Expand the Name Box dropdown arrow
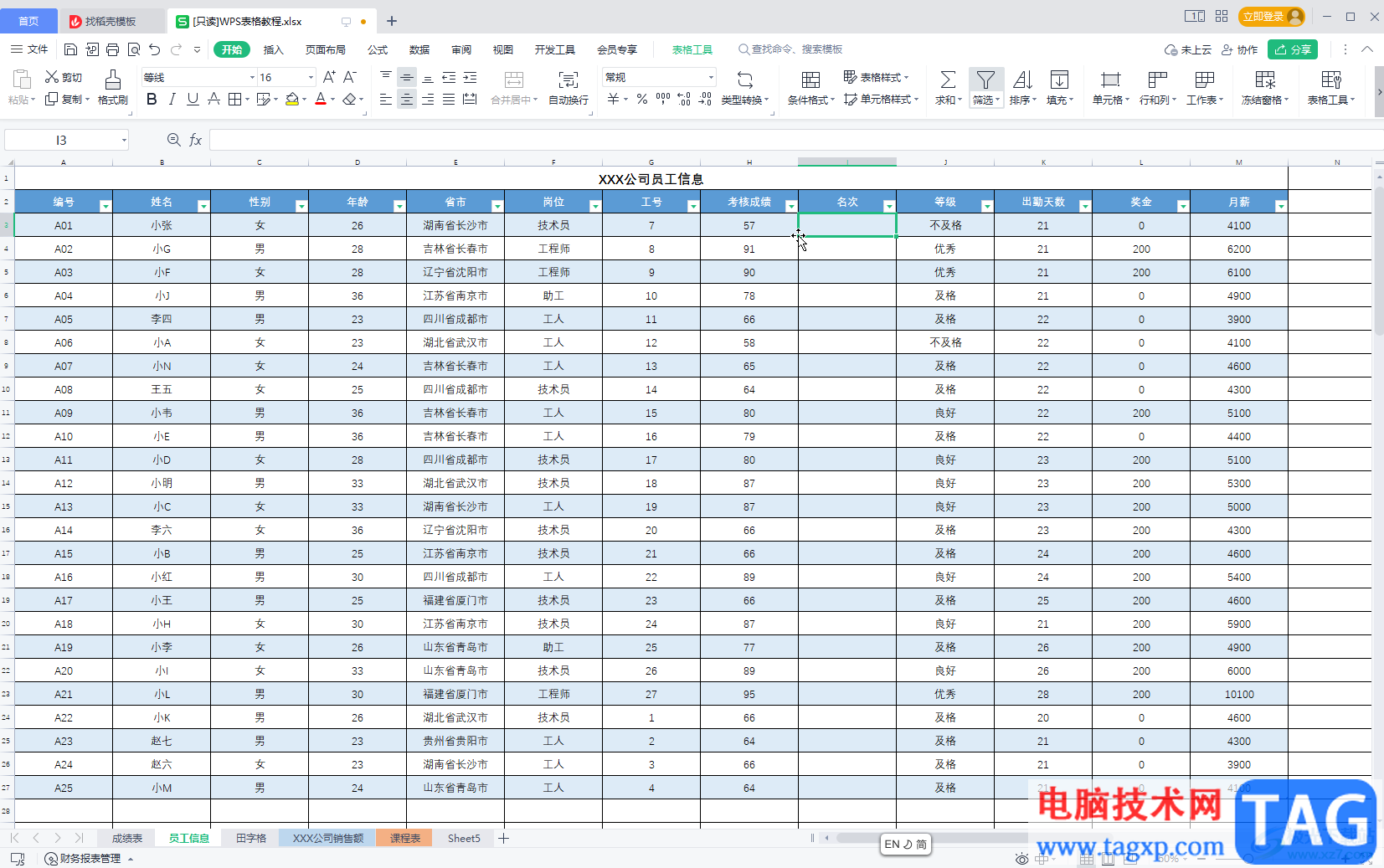This screenshot has width=1384, height=868. [124, 140]
